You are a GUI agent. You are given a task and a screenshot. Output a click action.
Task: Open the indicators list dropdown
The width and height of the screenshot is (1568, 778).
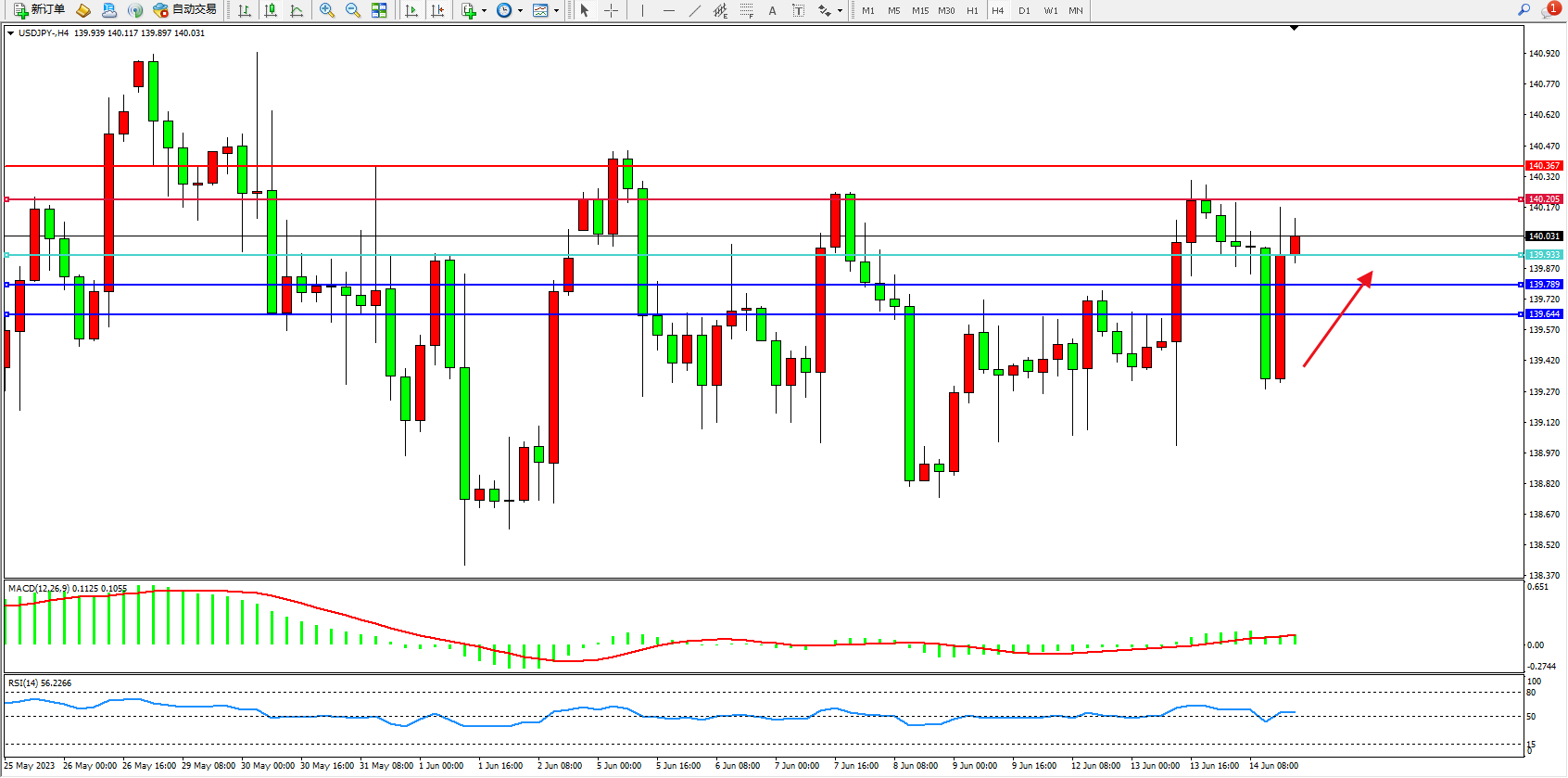[x=484, y=11]
